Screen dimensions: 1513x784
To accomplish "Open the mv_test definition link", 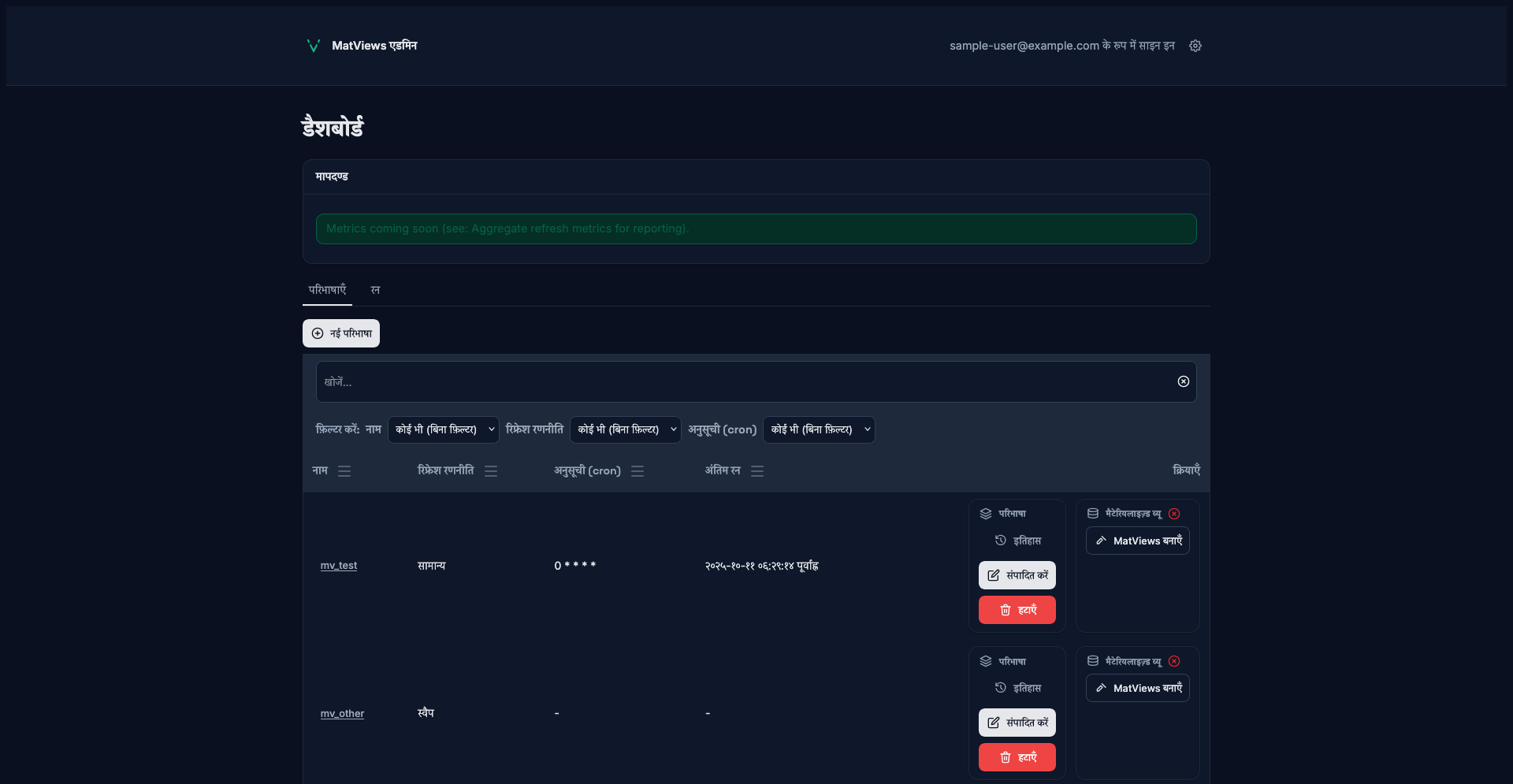I will tap(339, 566).
